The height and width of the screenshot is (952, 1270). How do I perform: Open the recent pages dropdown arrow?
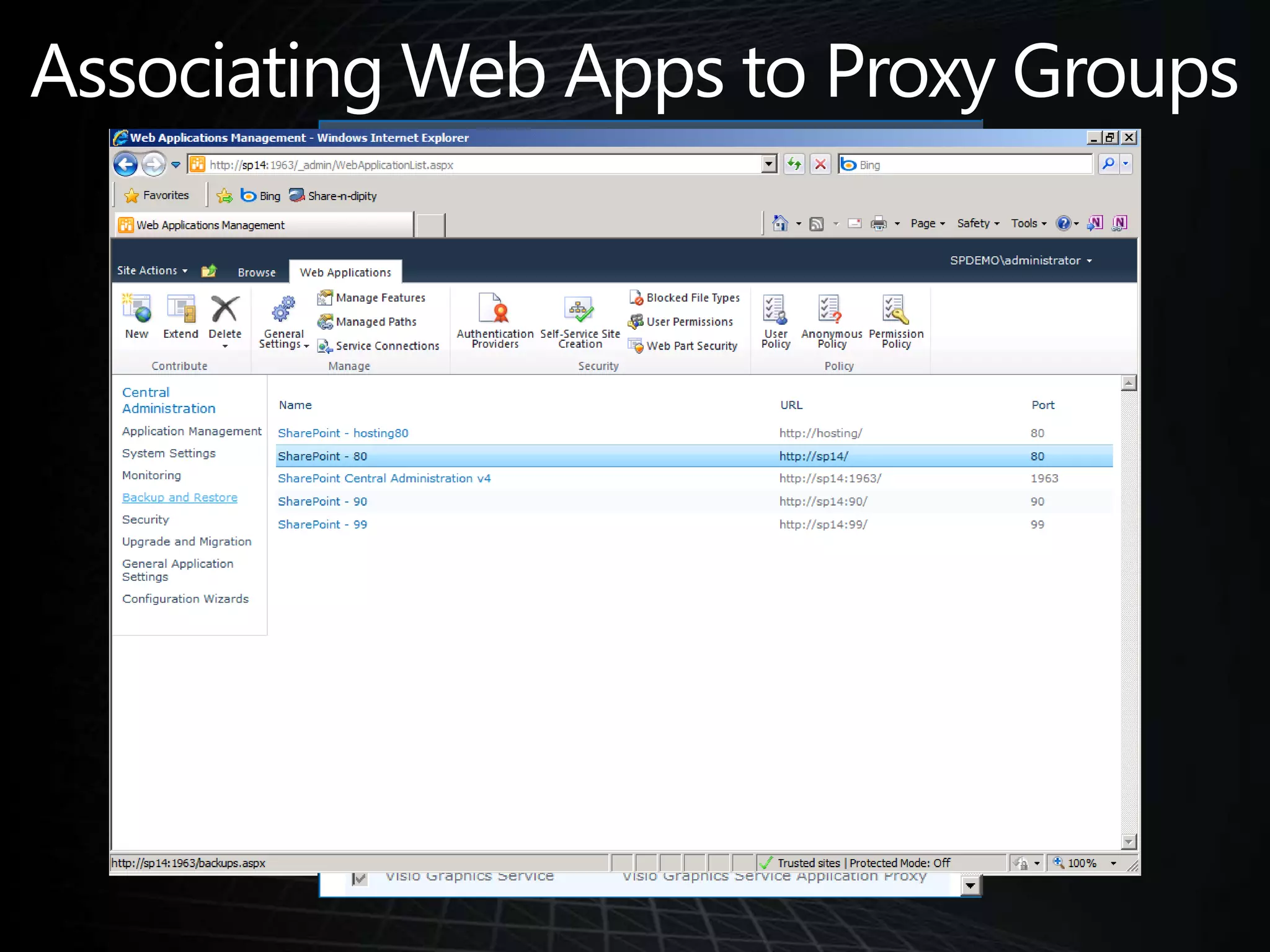[176, 165]
